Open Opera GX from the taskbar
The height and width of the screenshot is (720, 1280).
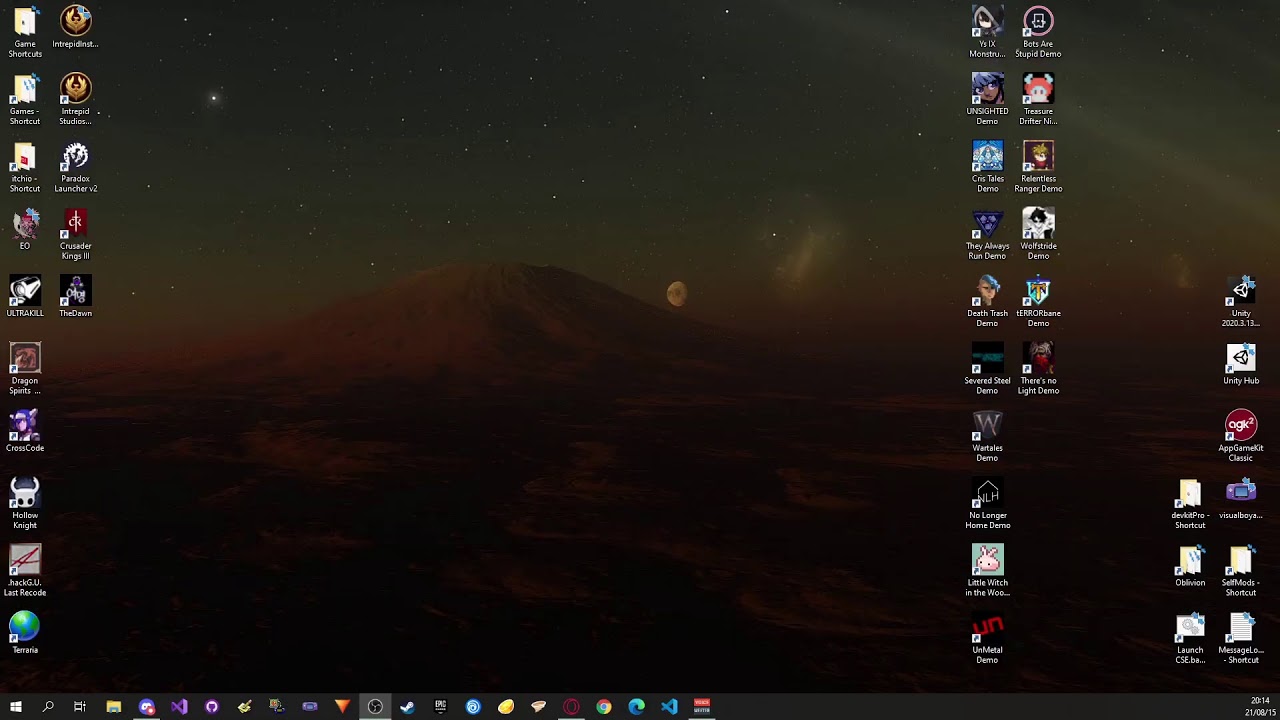pyautogui.click(x=571, y=706)
